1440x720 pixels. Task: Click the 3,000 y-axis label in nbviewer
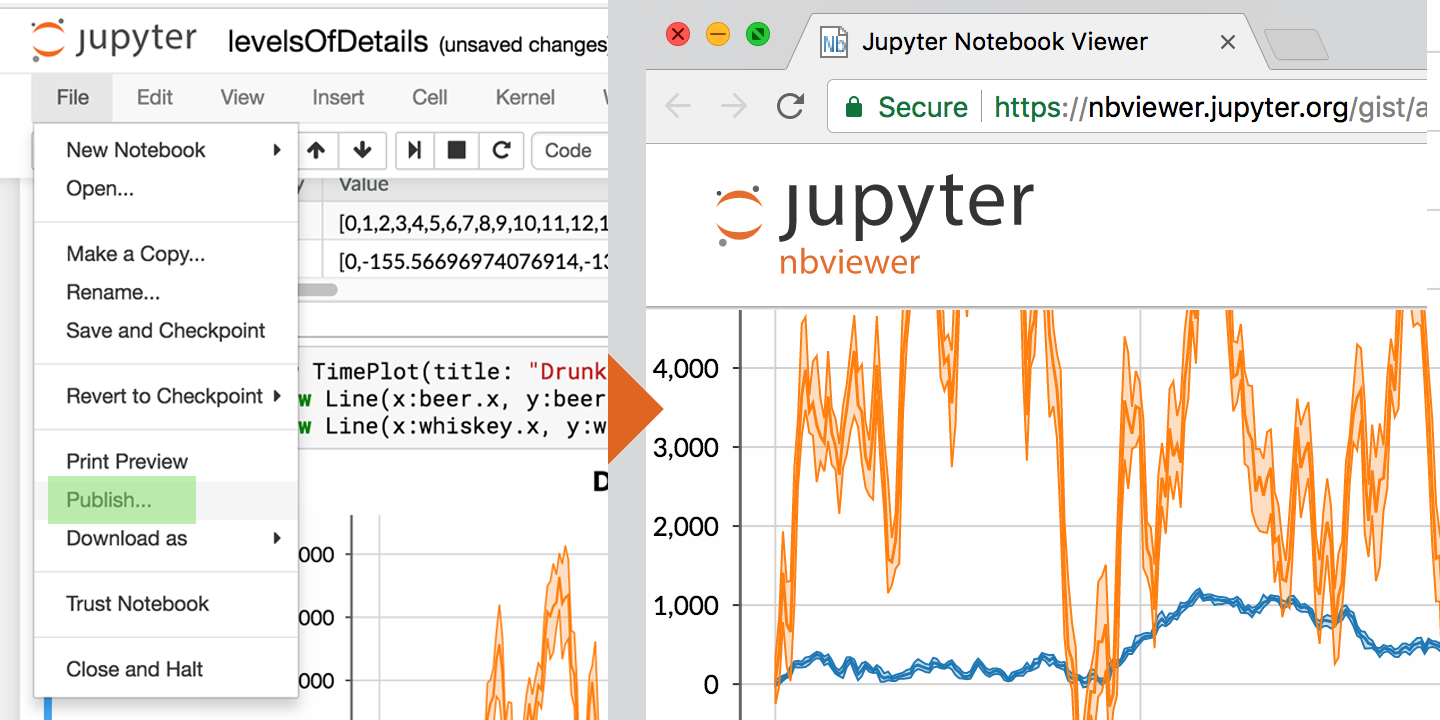(685, 448)
